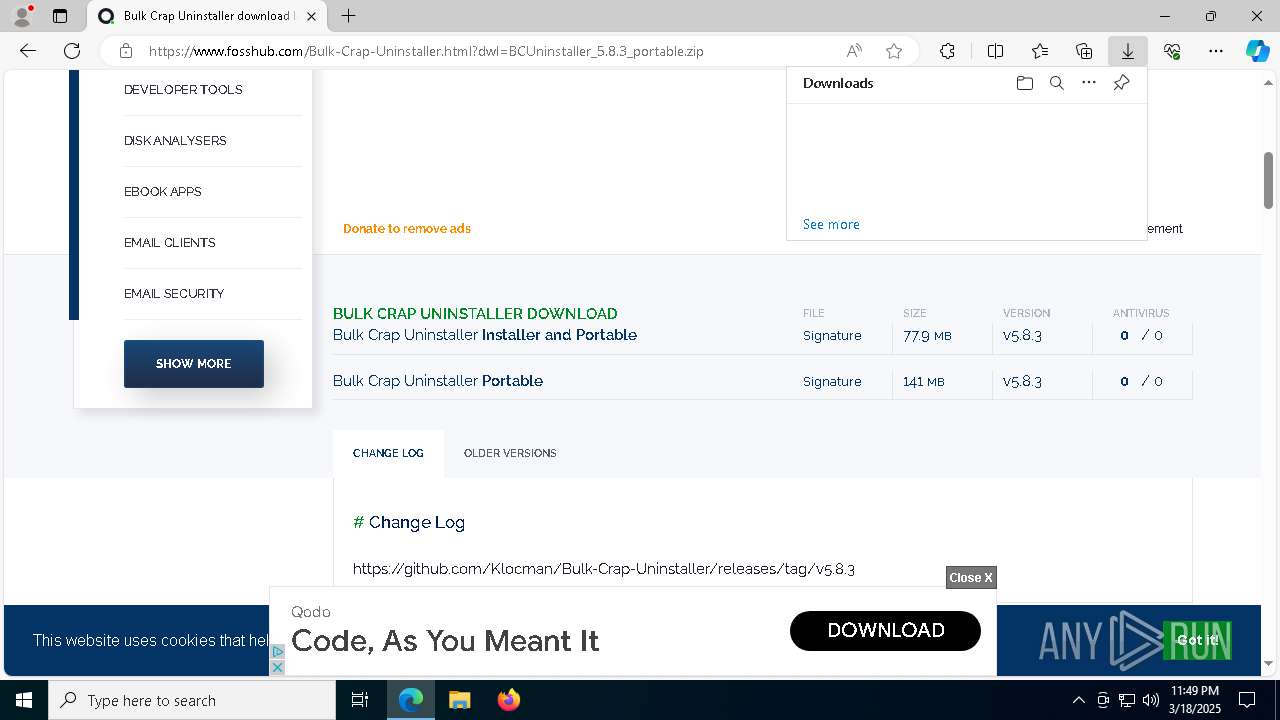Image resolution: width=1280 pixels, height=720 pixels.
Task: Open Read aloud icon in address bar
Action: click(854, 51)
